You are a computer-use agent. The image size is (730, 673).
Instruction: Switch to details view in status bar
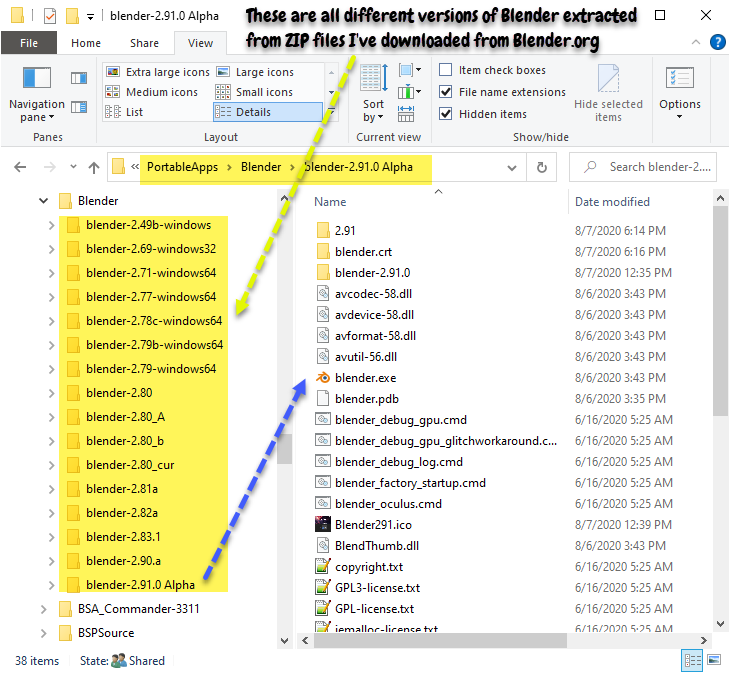(x=692, y=660)
